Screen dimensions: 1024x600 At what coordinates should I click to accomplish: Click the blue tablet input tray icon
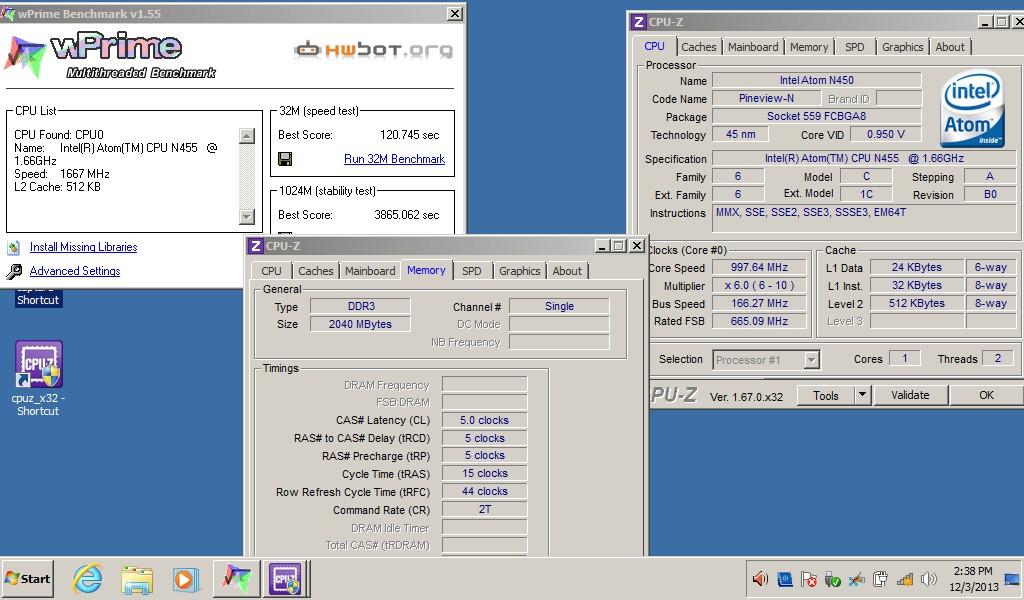point(785,579)
